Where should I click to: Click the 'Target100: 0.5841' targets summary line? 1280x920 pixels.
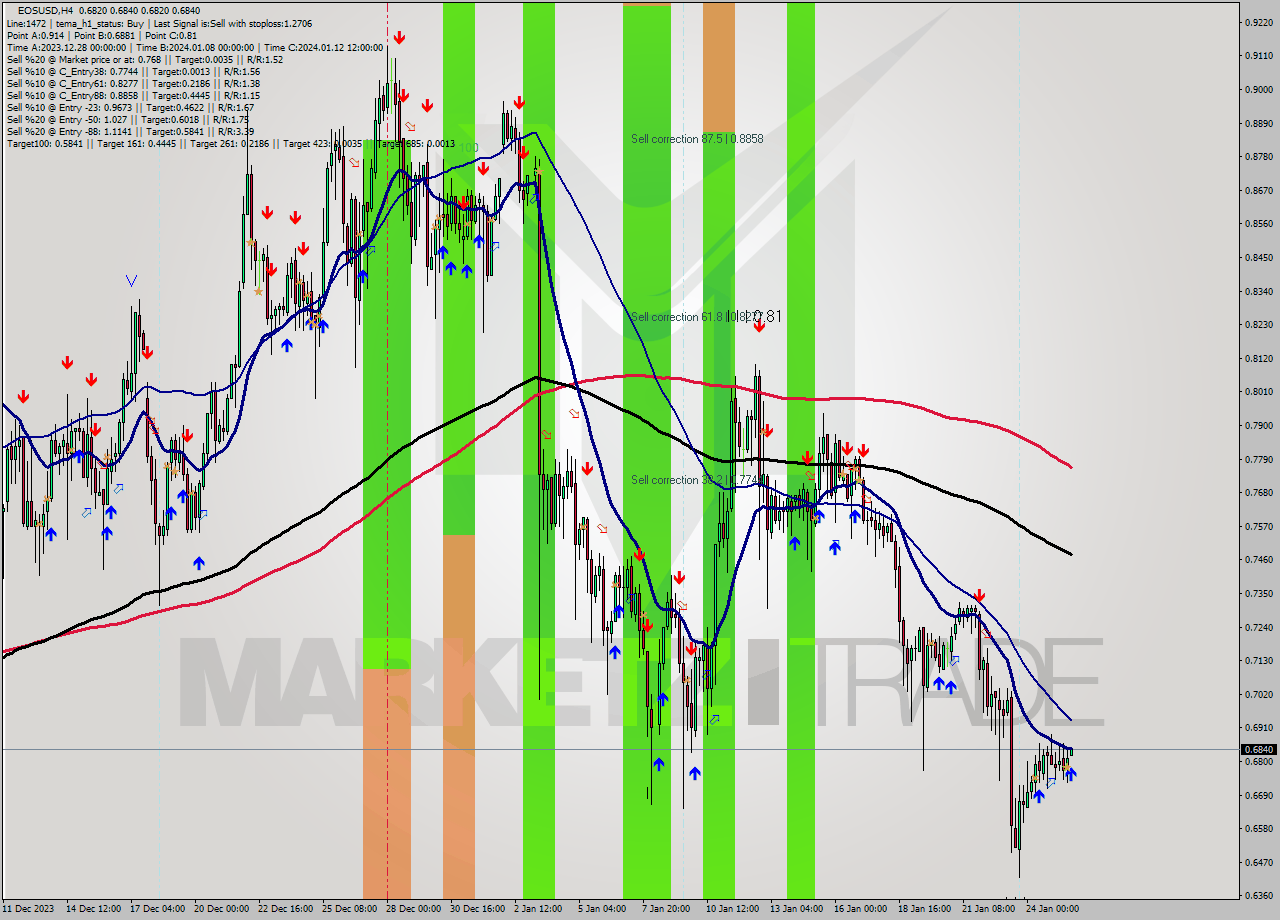tap(230, 143)
